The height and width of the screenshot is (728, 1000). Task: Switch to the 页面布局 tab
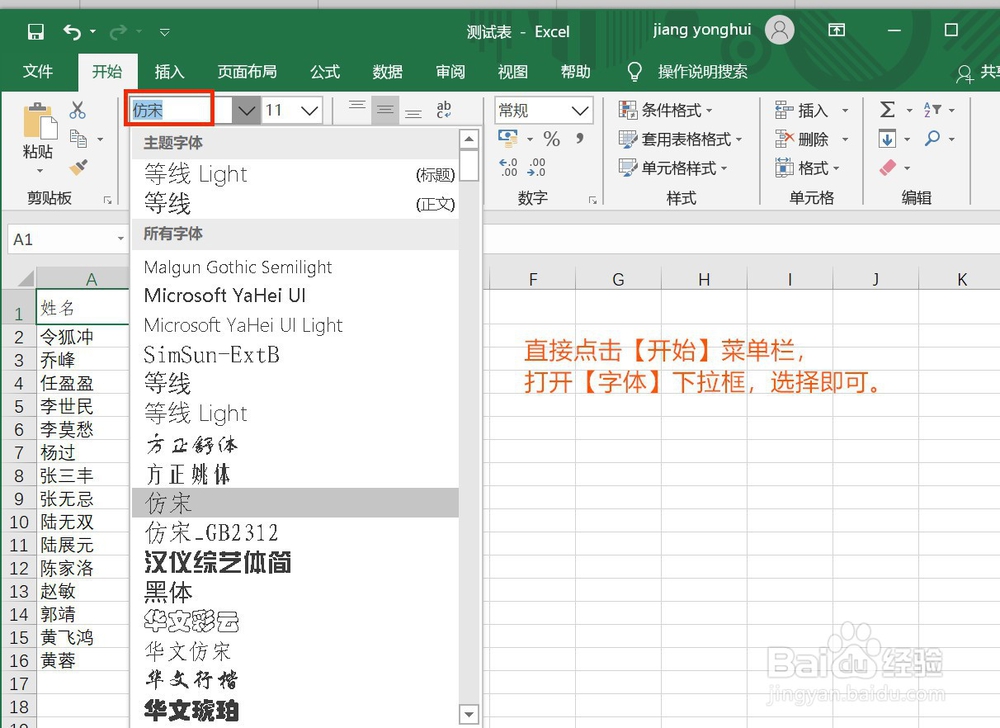click(247, 71)
